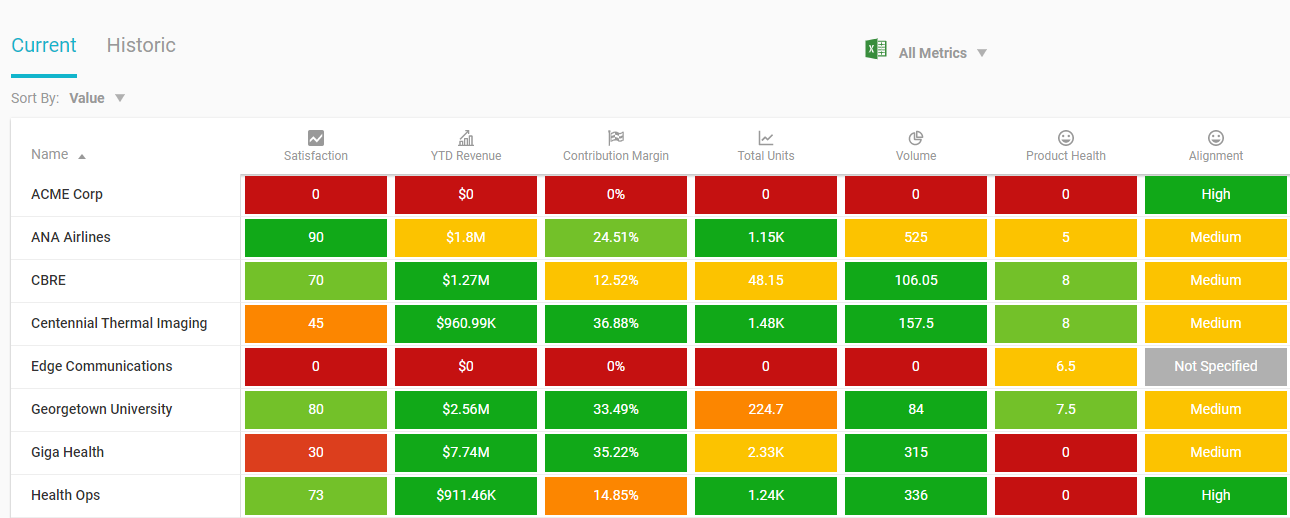This screenshot has width=1290, height=518.
Task: Click the Contribution Margin flag icon
Action: click(x=616, y=138)
